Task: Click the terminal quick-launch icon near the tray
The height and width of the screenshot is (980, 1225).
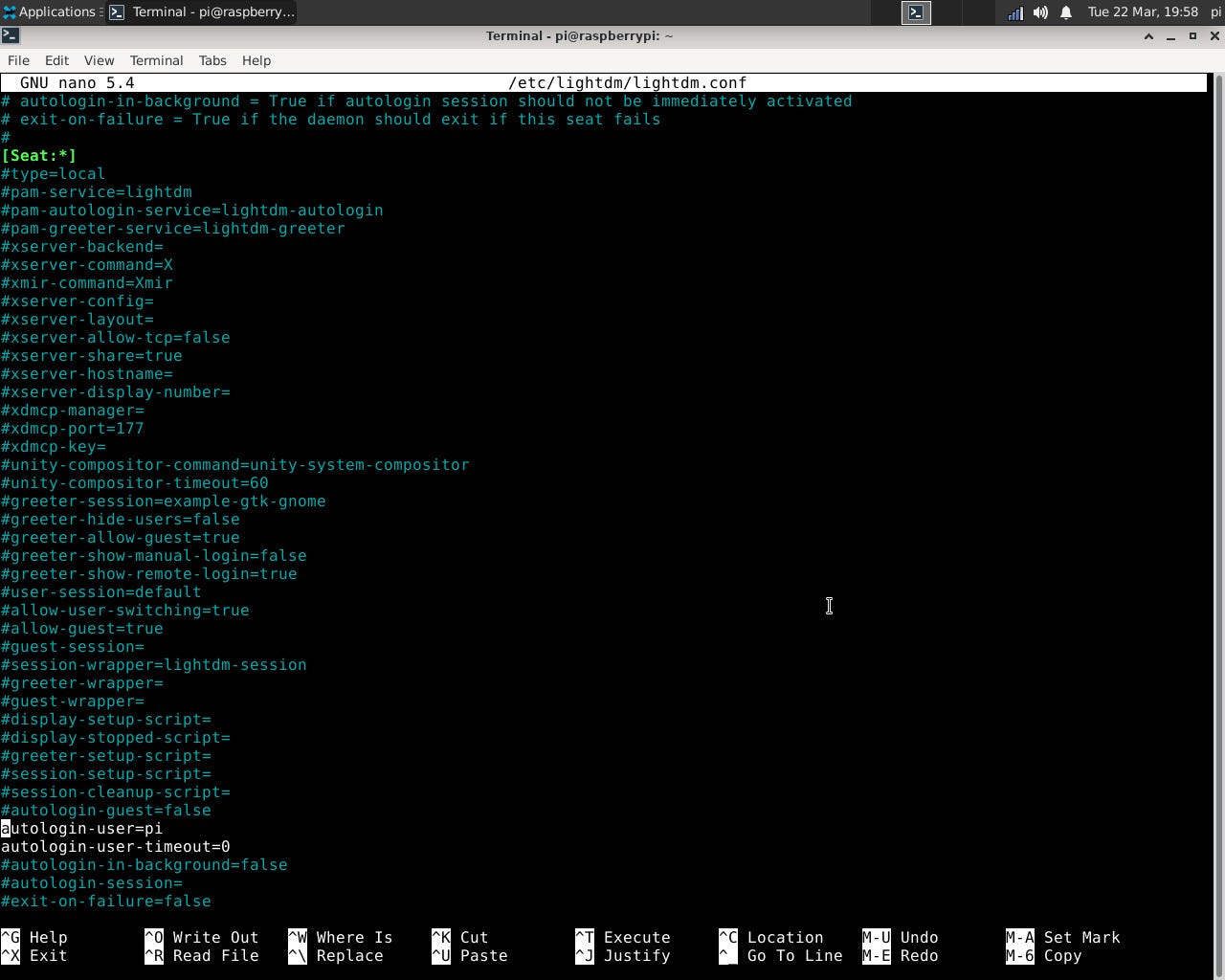Action: pos(915,12)
